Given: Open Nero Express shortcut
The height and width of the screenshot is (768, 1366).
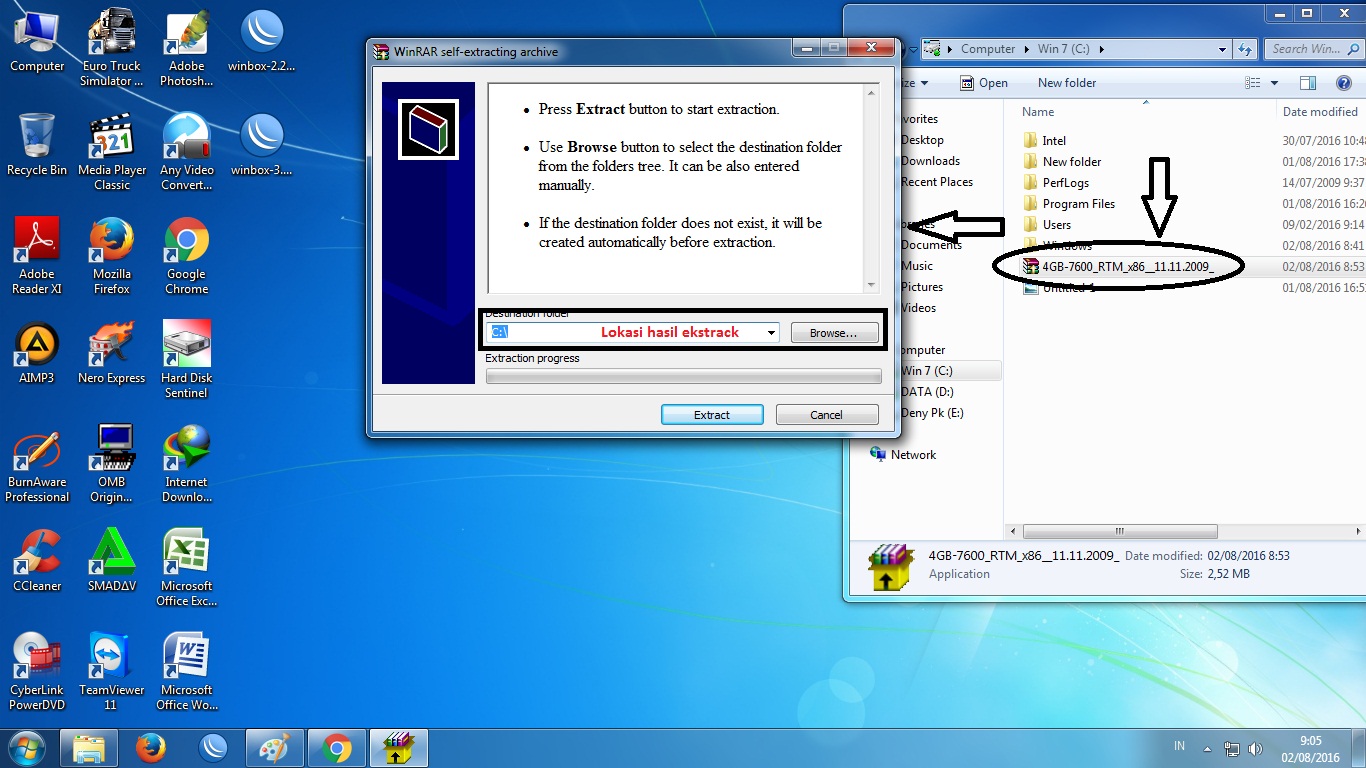Looking at the screenshot, I should 112,352.
